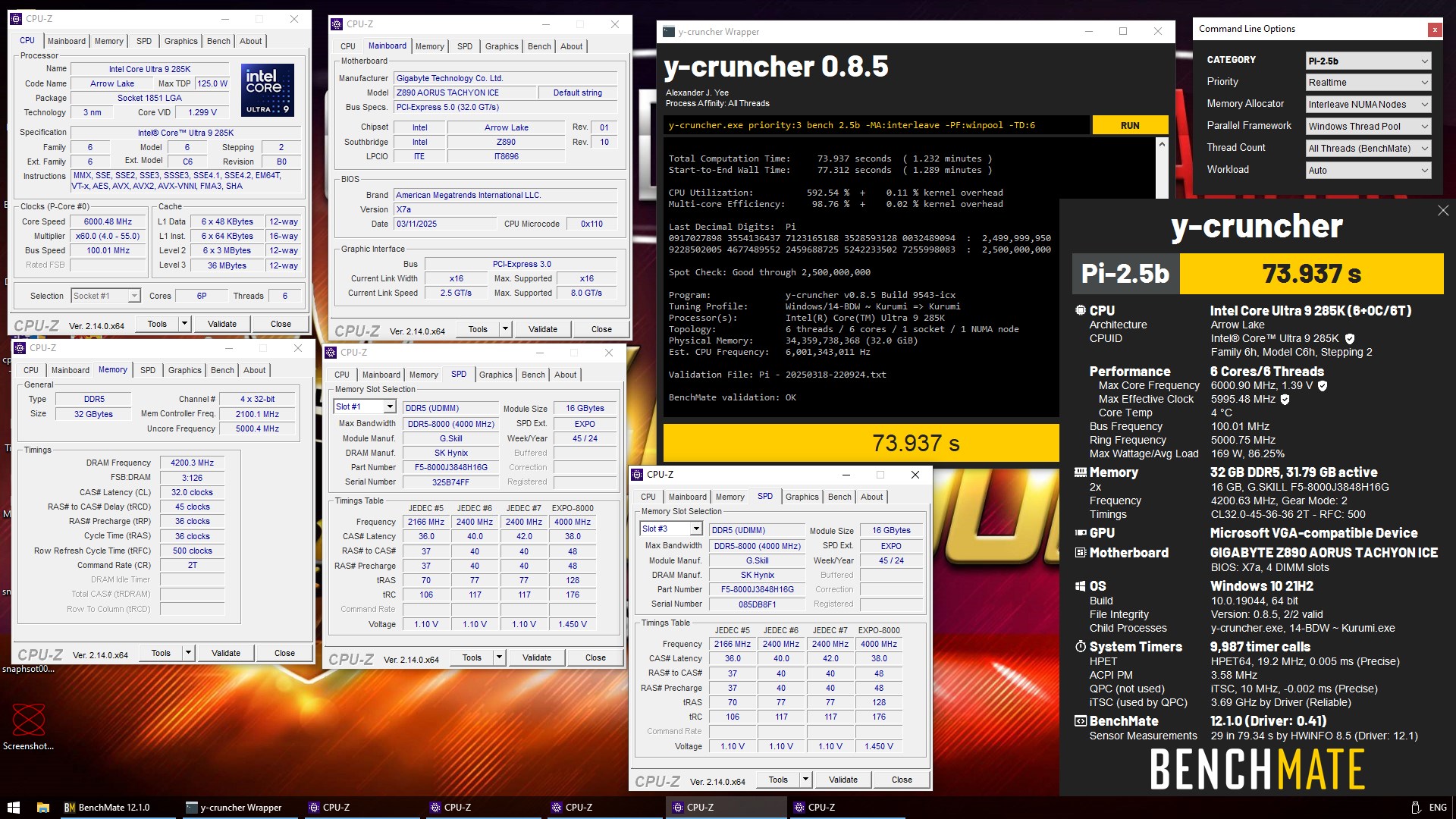The height and width of the screenshot is (819, 1456).
Task: Expand Tools arrow in CPU tab window
Action: (184, 324)
